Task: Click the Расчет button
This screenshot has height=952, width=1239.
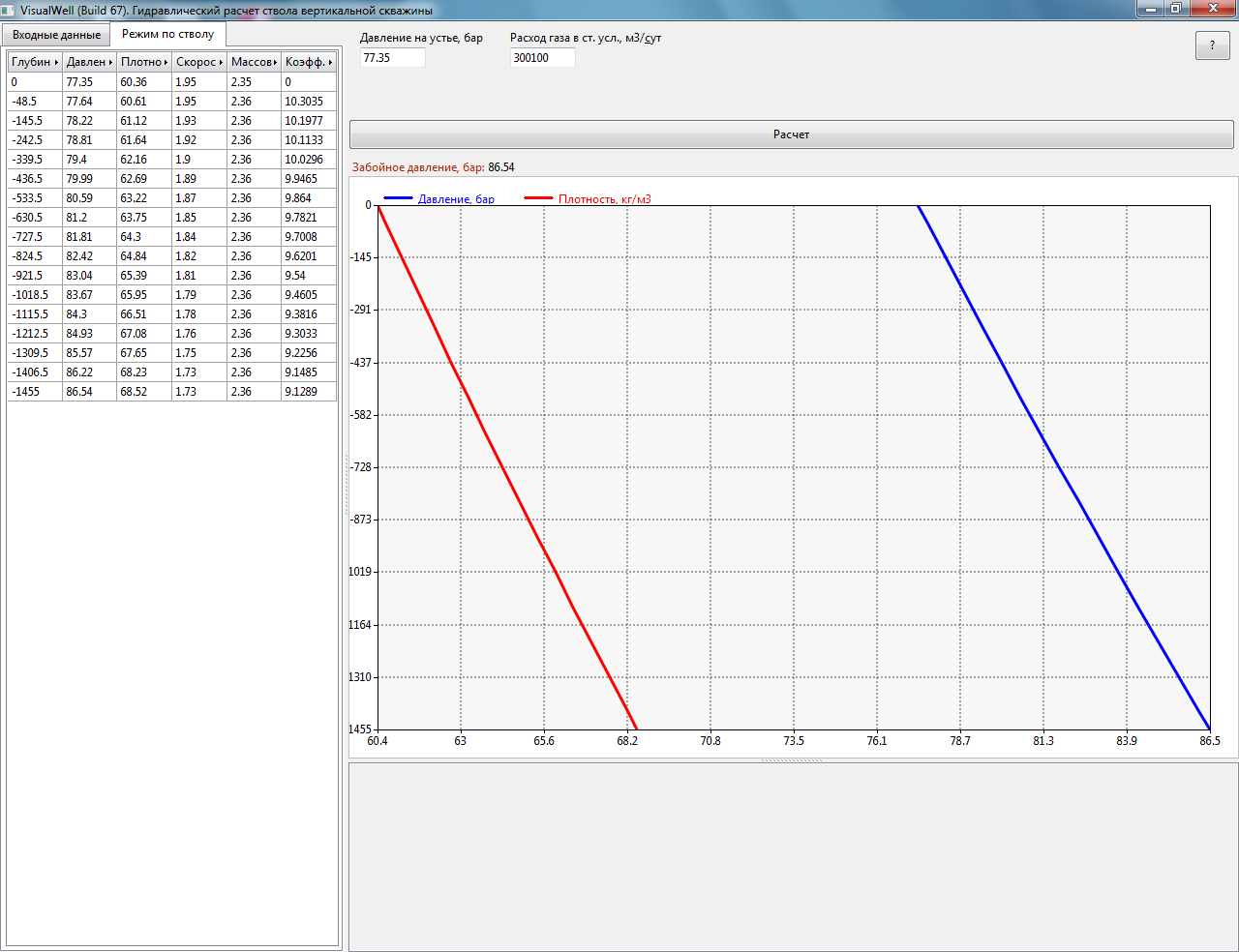Action: pyautogui.click(x=791, y=134)
